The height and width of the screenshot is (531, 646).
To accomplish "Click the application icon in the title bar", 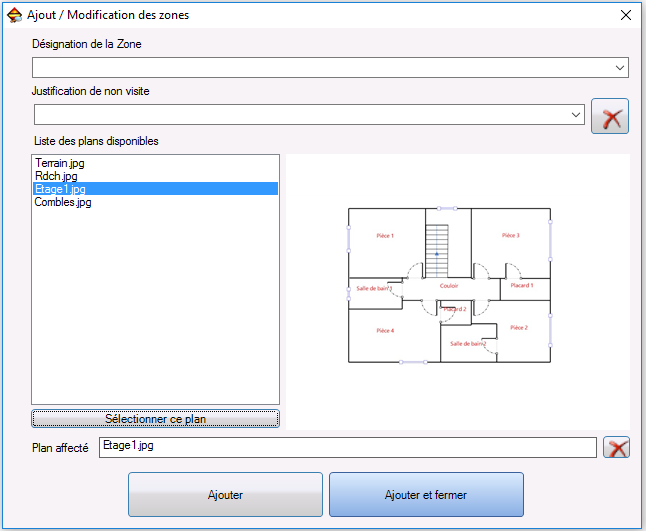I will (x=14, y=15).
